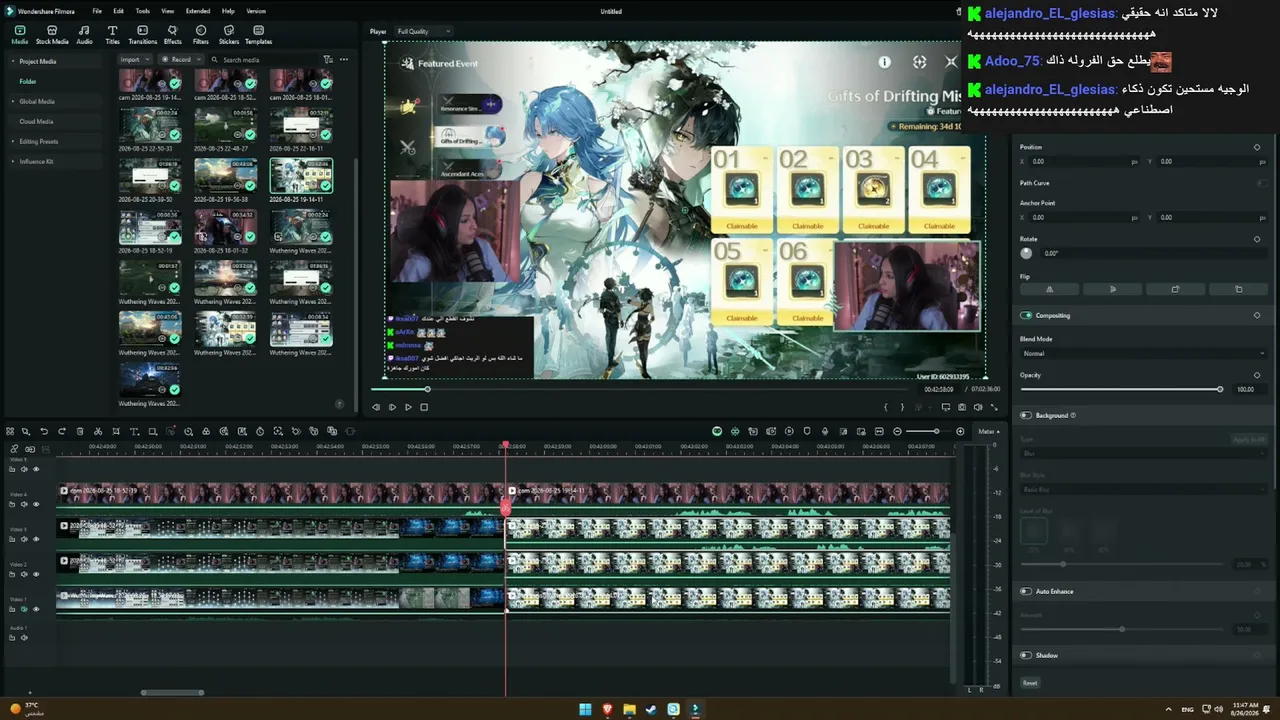This screenshot has width=1280, height=720.
Task: Flip the clip horizontally
Action: pyautogui.click(x=1049, y=289)
